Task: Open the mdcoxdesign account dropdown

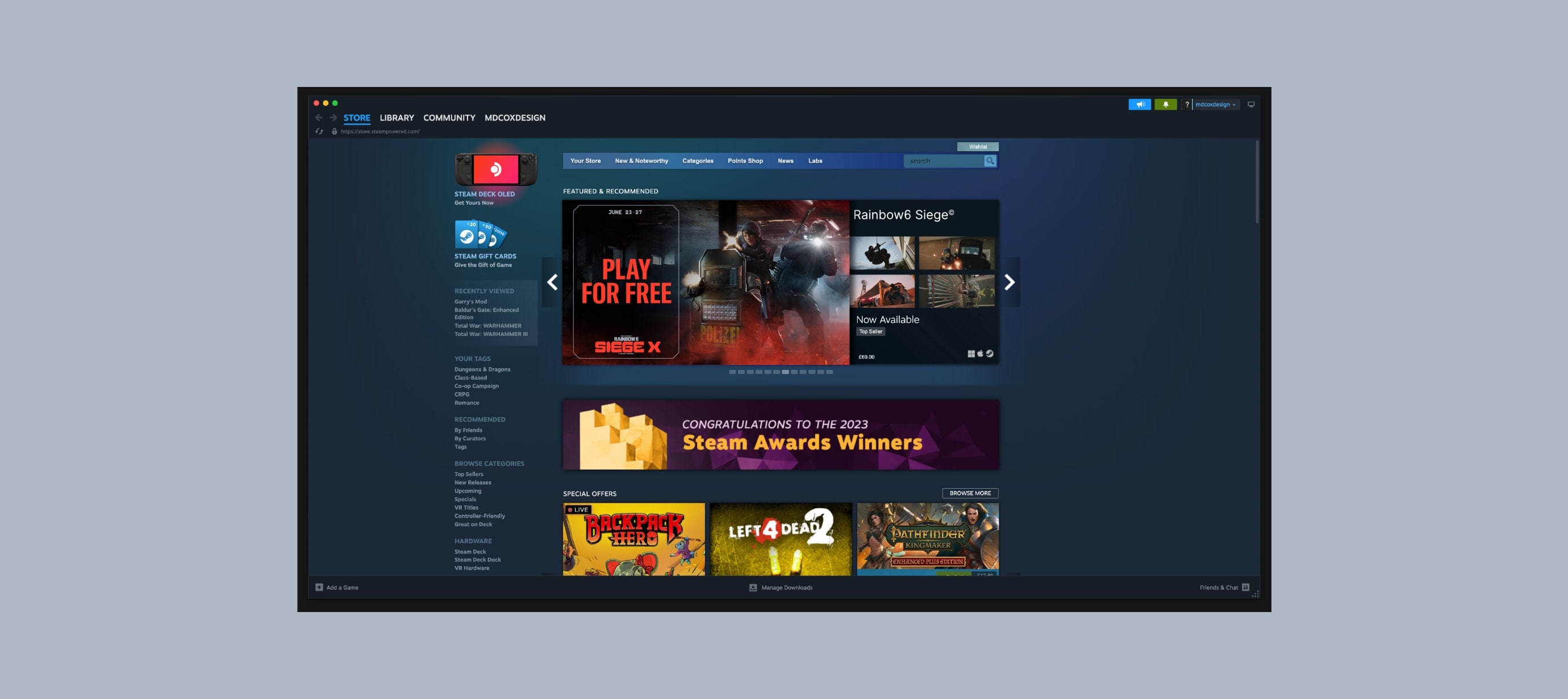Action: tap(1216, 105)
